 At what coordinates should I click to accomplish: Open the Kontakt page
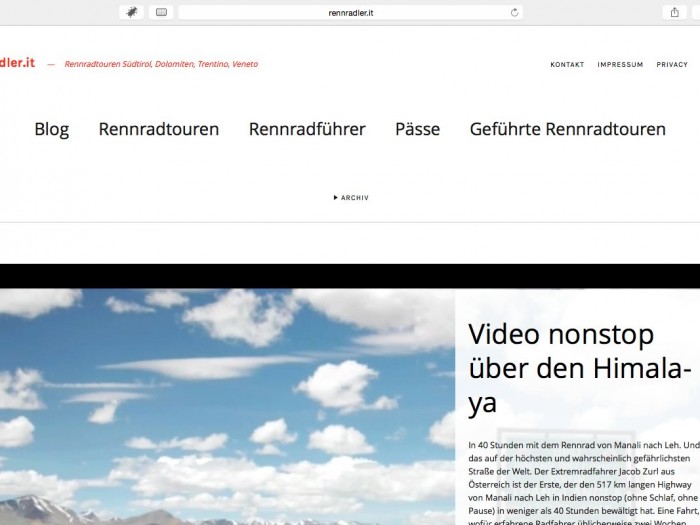tap(567, 64)
